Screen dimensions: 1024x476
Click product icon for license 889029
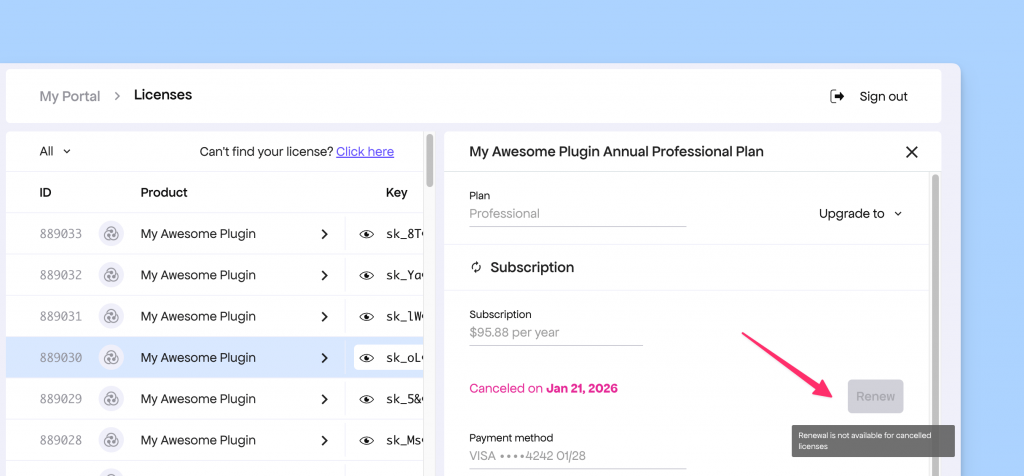coord(111,399)
